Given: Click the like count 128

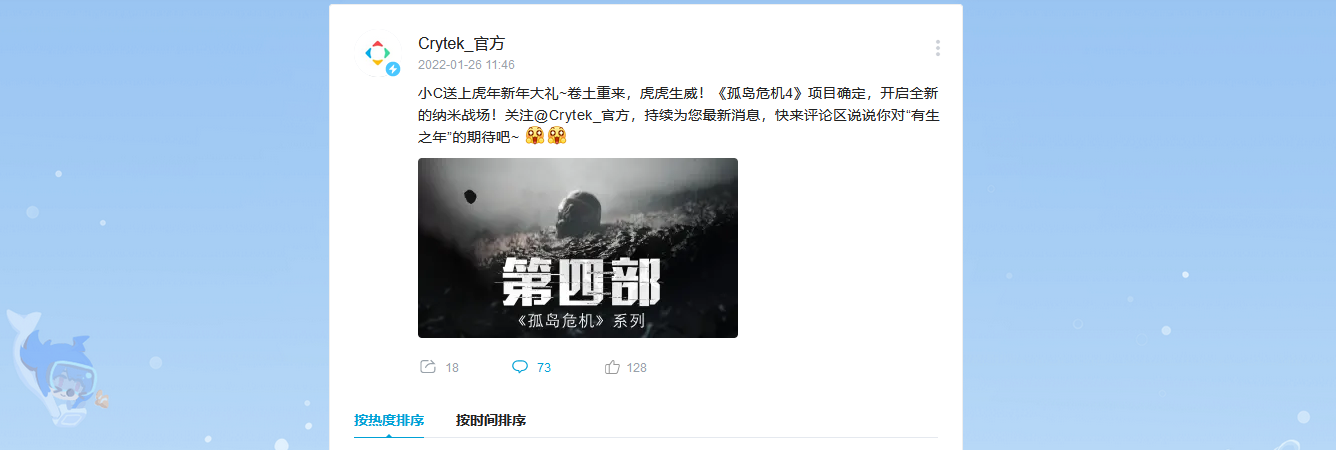Looking at the screenshot, I should click(x=636, y=368).
